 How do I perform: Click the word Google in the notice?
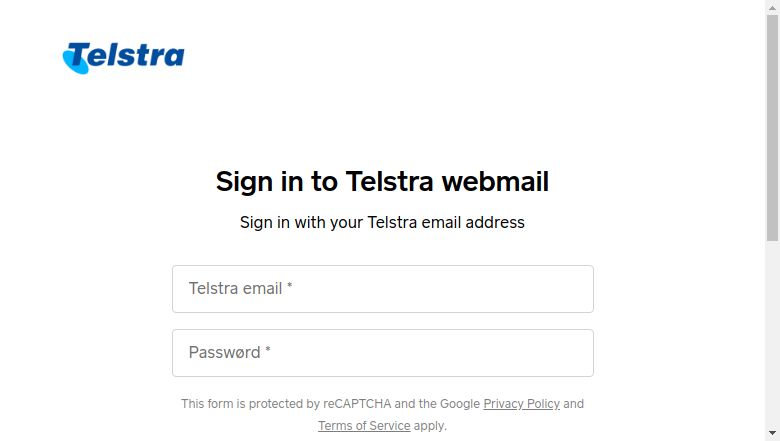click(460, 404)
